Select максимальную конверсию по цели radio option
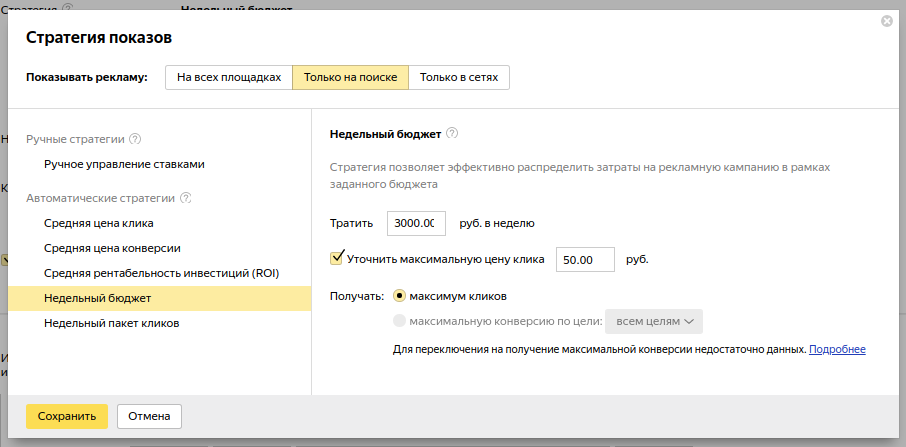The height and width of the screenshot is (447, 906). click(400, 321)
